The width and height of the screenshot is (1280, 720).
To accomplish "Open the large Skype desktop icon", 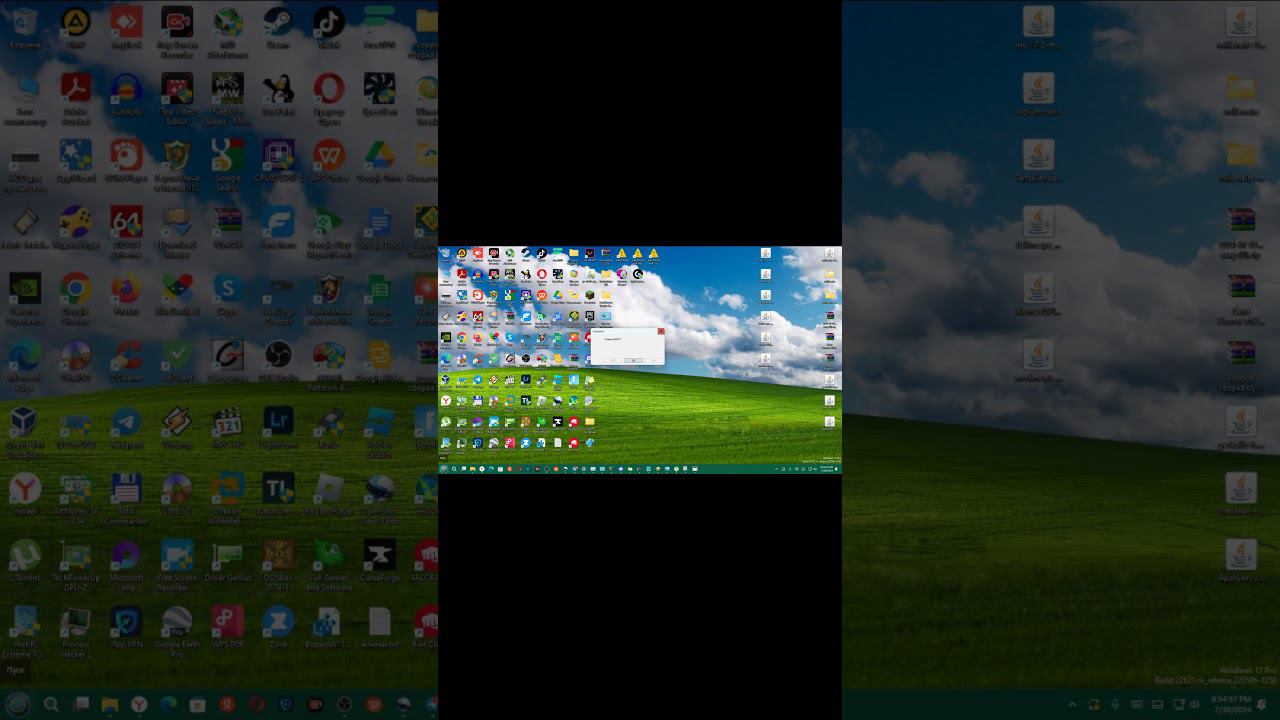I will point(227,290).
